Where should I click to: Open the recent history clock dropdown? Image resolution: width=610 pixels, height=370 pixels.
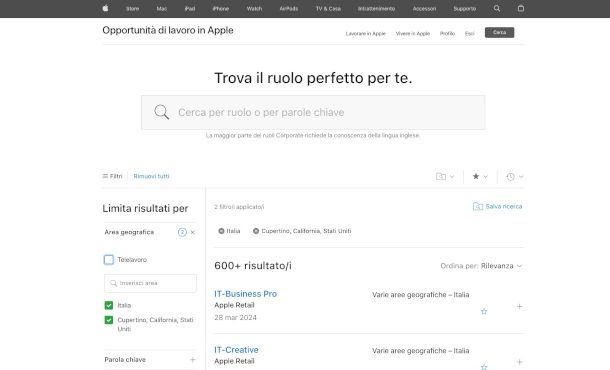[x=515, y=177]
